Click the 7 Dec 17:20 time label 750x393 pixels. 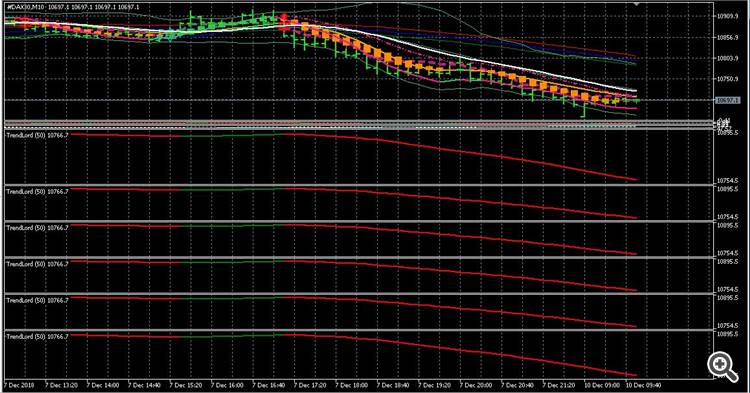pos(310,385)
